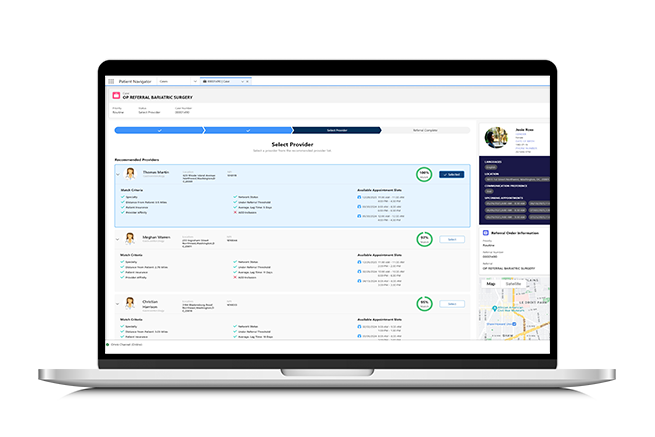Click Selected button for Thomas Martin
This screenshot has width=655, height=437.
pos(451,175)
